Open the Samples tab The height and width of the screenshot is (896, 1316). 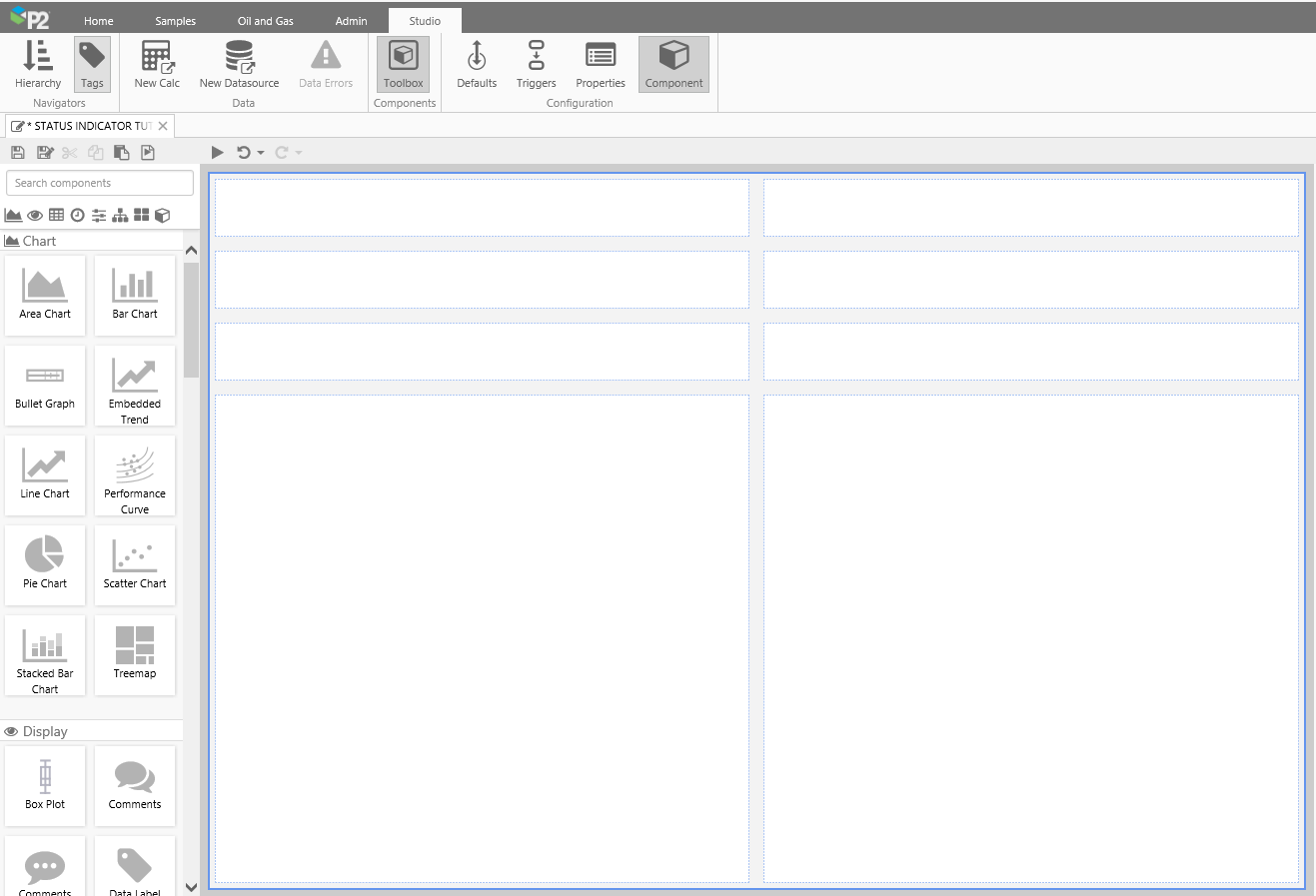click(x=175, y=21)
